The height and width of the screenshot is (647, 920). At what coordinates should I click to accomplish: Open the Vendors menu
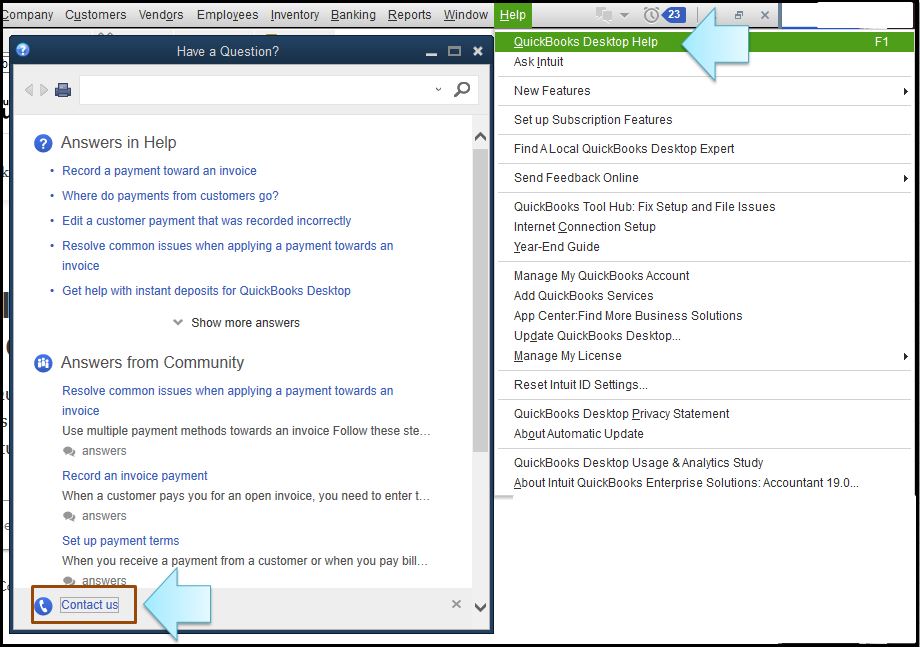click(x=161, y=15)
